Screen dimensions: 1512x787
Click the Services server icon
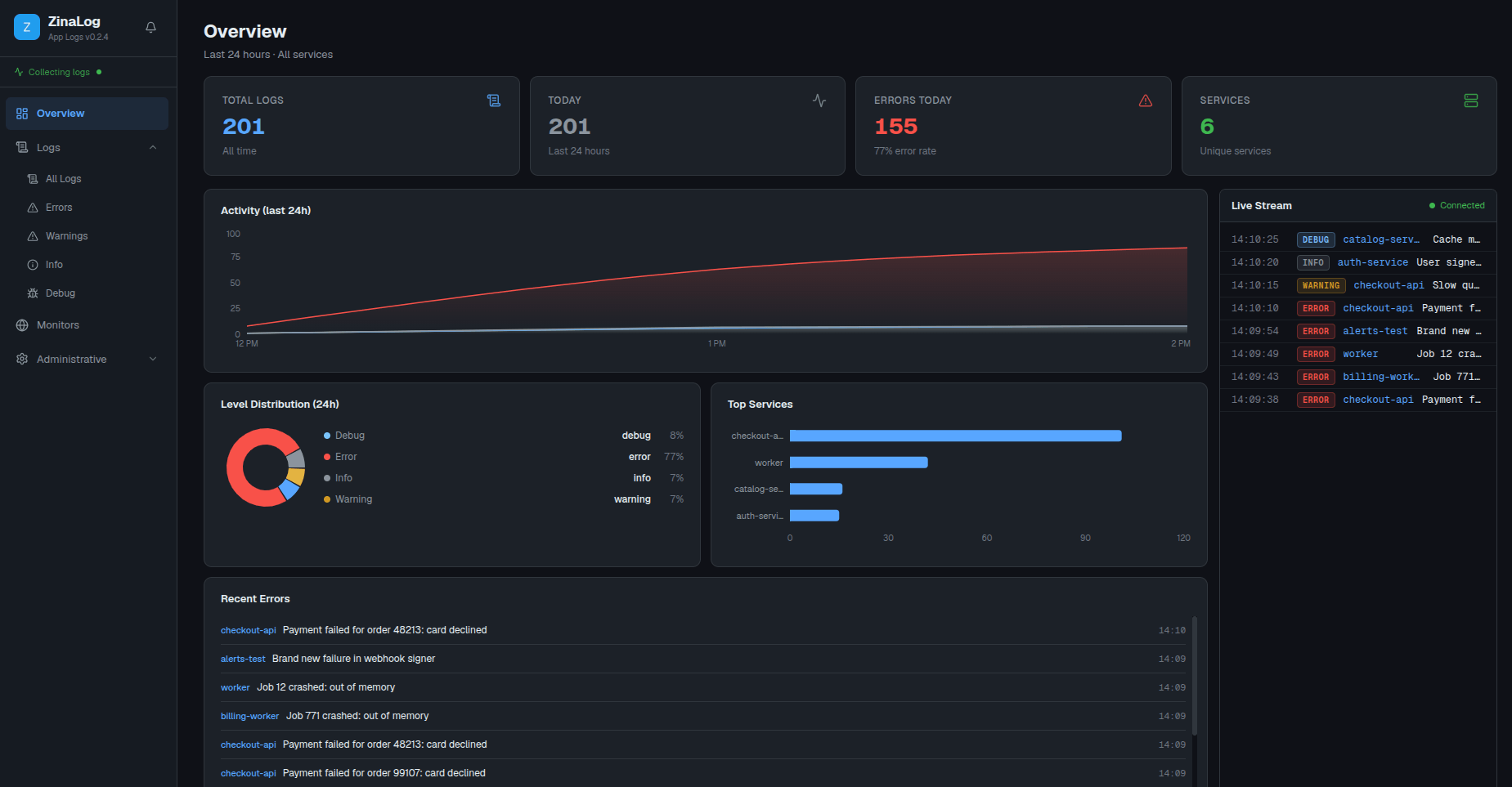point(1471,101)
